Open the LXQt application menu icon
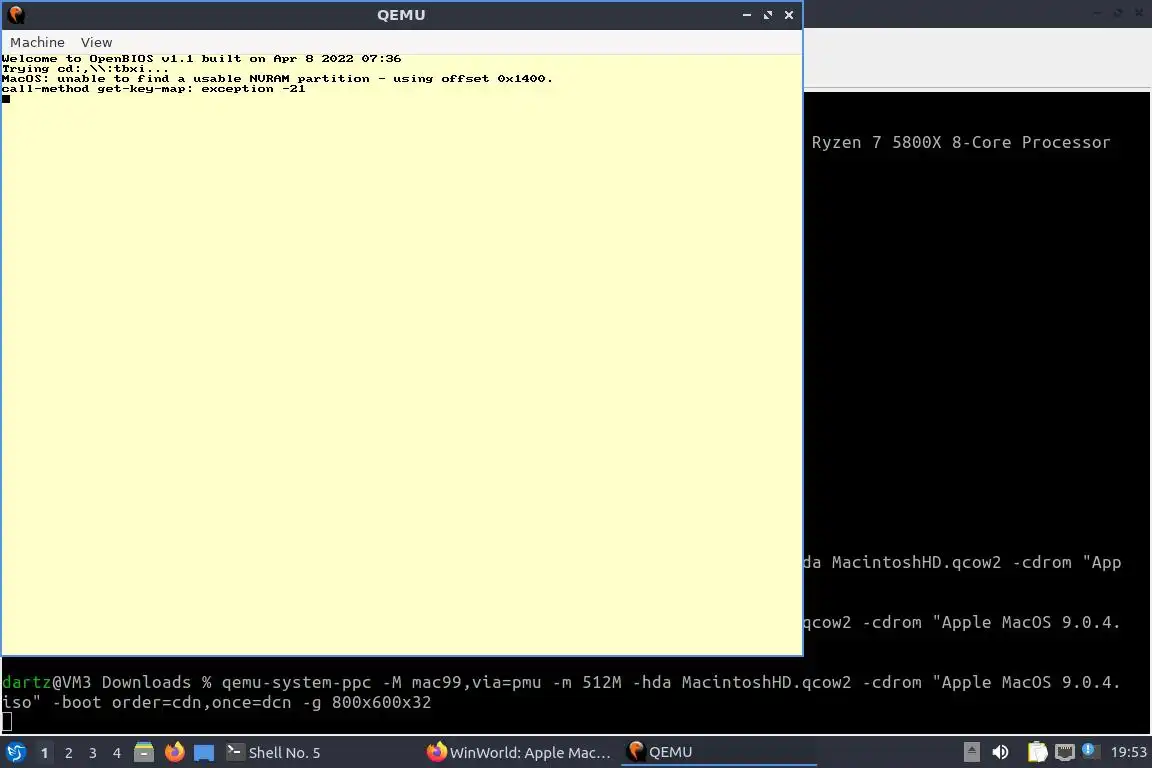The width and height of the screenshot is (1152, 768). point(15,753)
